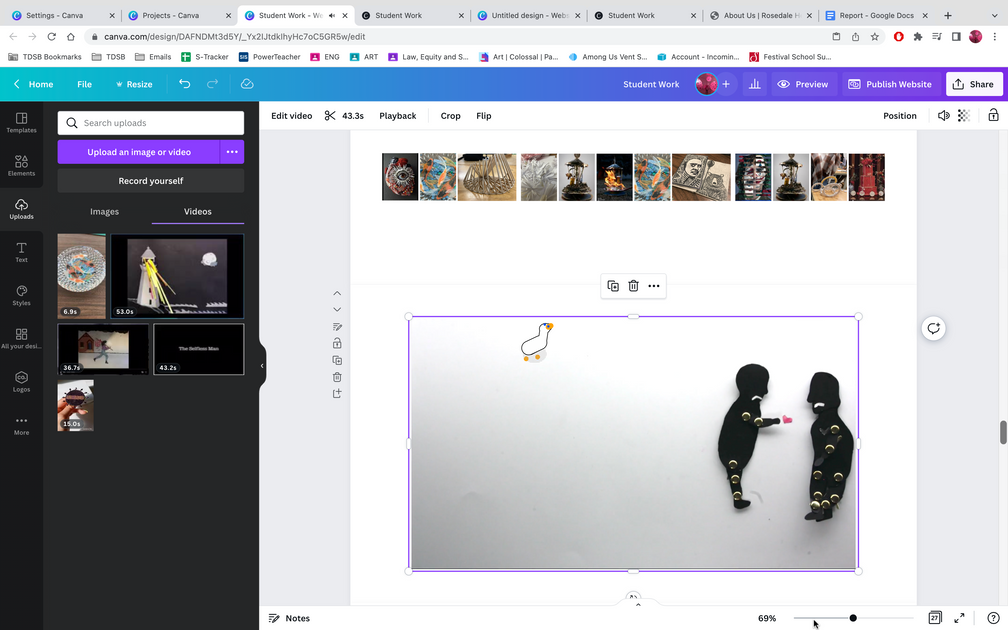Toggle the lock icon in top toolbar
The width and height of the screenshot is (1008, 630).
pos(993,116)
